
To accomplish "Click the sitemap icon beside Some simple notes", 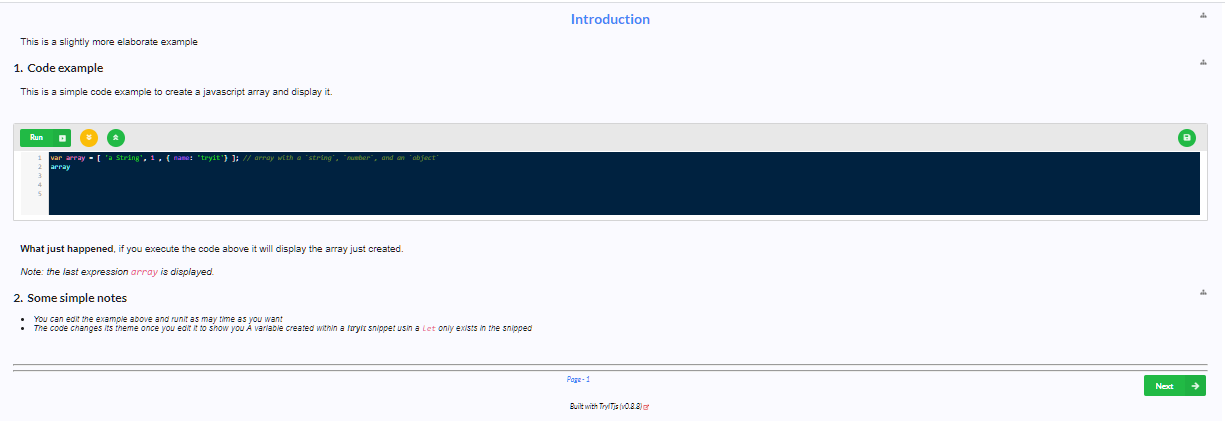I will click(x=1203, y=293).
